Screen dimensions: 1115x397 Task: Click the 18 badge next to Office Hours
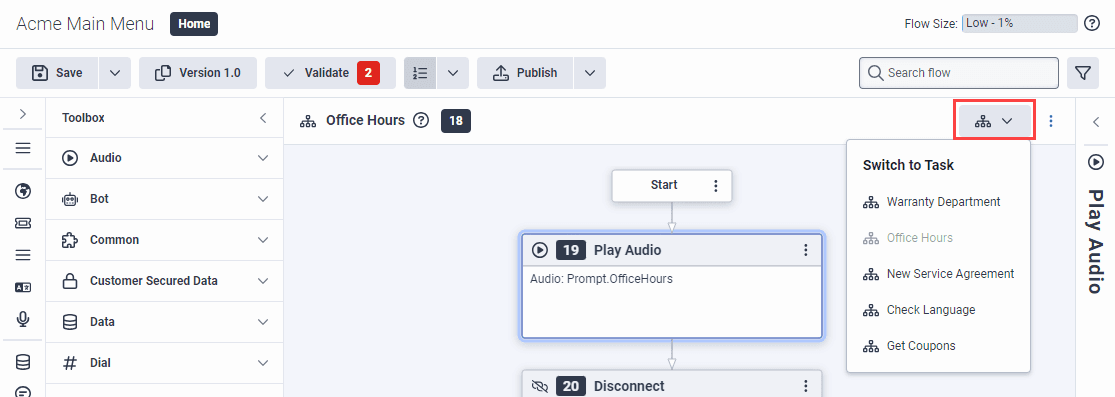click(x=456, y=121)
